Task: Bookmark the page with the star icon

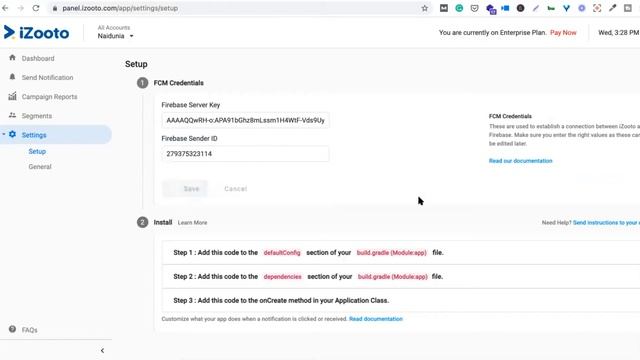Action: [424, 8]
